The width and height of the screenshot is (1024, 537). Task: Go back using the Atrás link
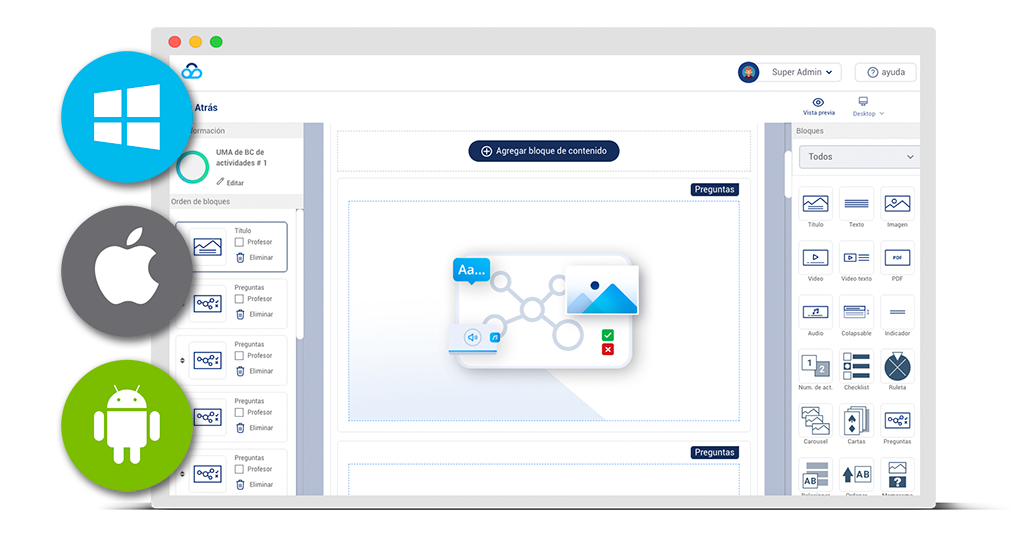point(205,108)
